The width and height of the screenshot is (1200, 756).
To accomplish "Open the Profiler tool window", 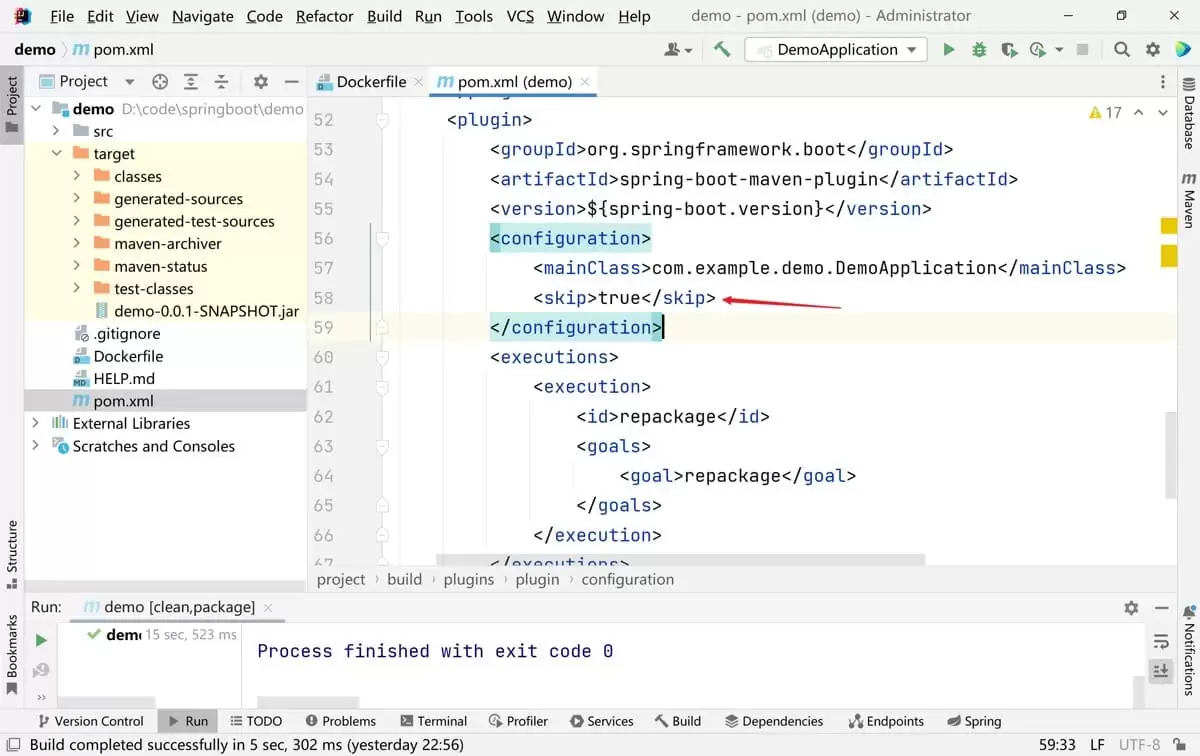I will coord(519,721).
